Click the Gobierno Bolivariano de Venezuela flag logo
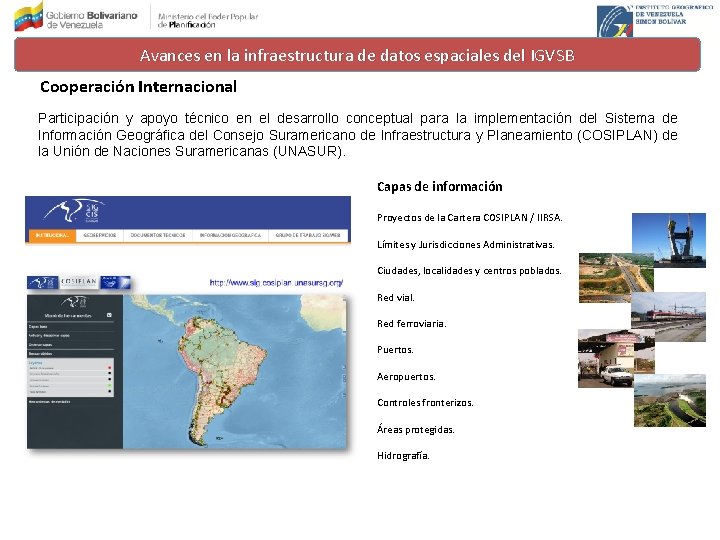Image resolution: width=720 pixels, height=540 pixels. [28, 17]
